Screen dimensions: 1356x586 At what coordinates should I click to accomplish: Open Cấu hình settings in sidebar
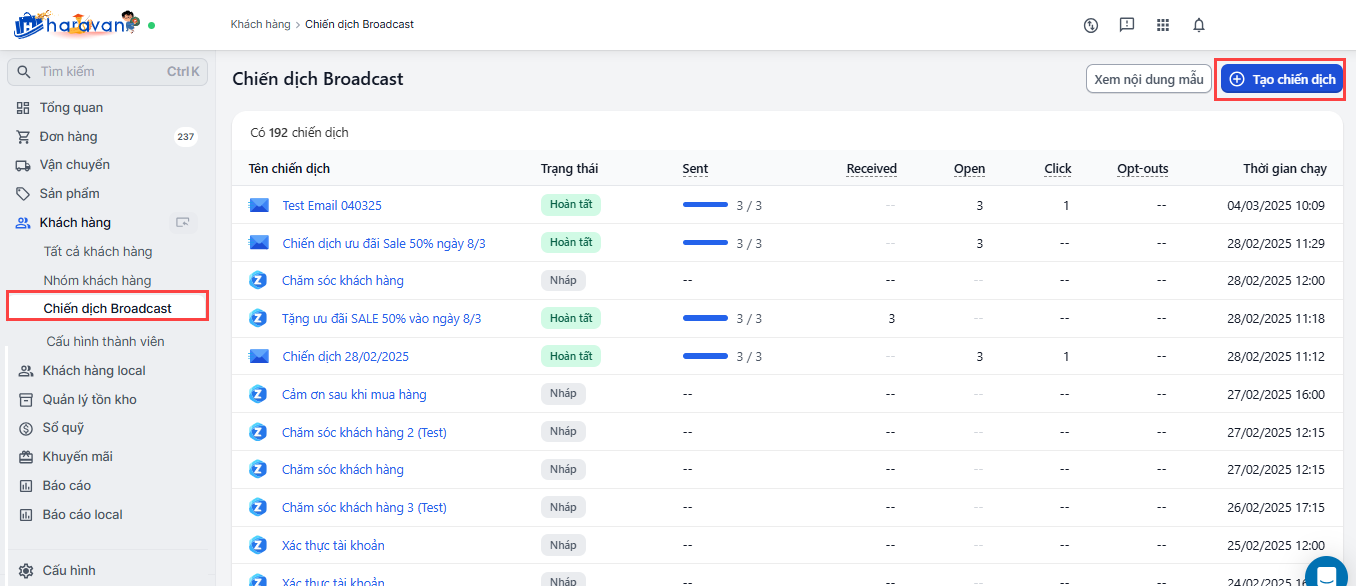point(69,570)
